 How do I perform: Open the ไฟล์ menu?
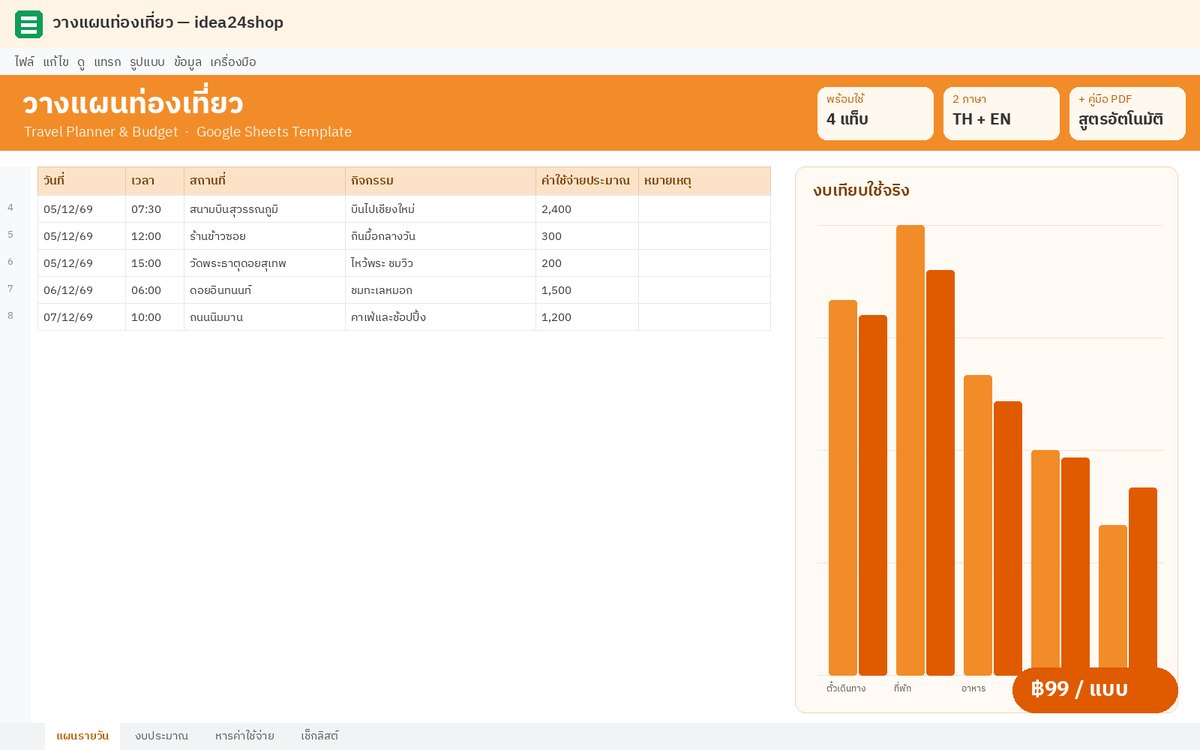point(25,62)
